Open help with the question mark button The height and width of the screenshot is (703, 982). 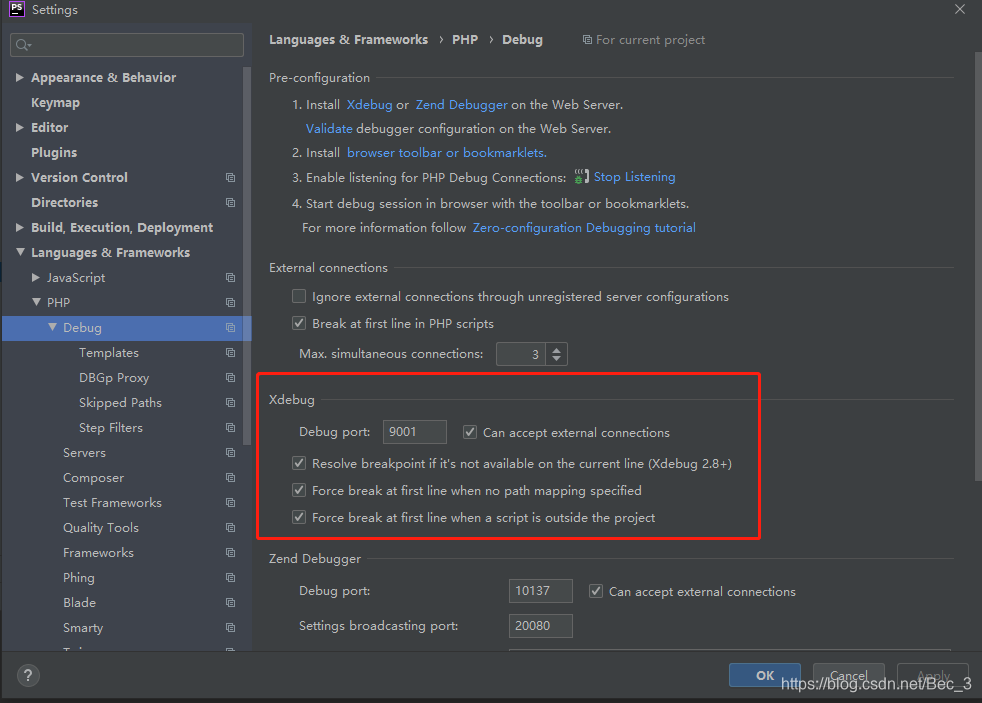[x=28, y=675]
